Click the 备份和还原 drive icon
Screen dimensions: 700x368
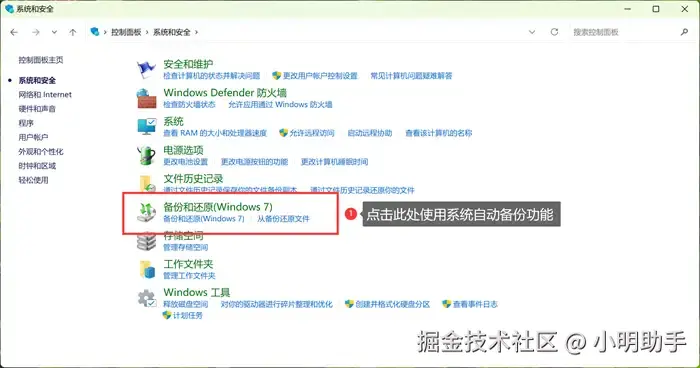[146, 212]
